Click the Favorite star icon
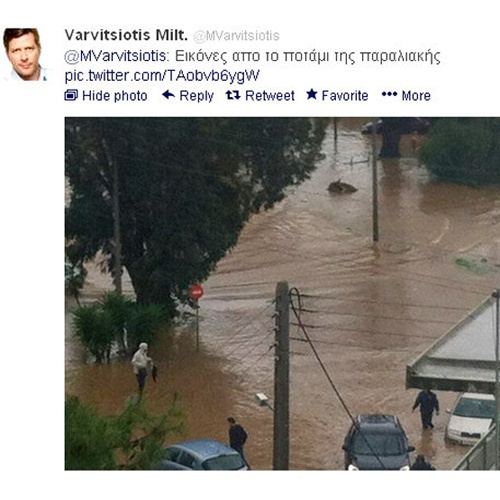The height and width of the screenshot is (500, 500). pos(312,94)
